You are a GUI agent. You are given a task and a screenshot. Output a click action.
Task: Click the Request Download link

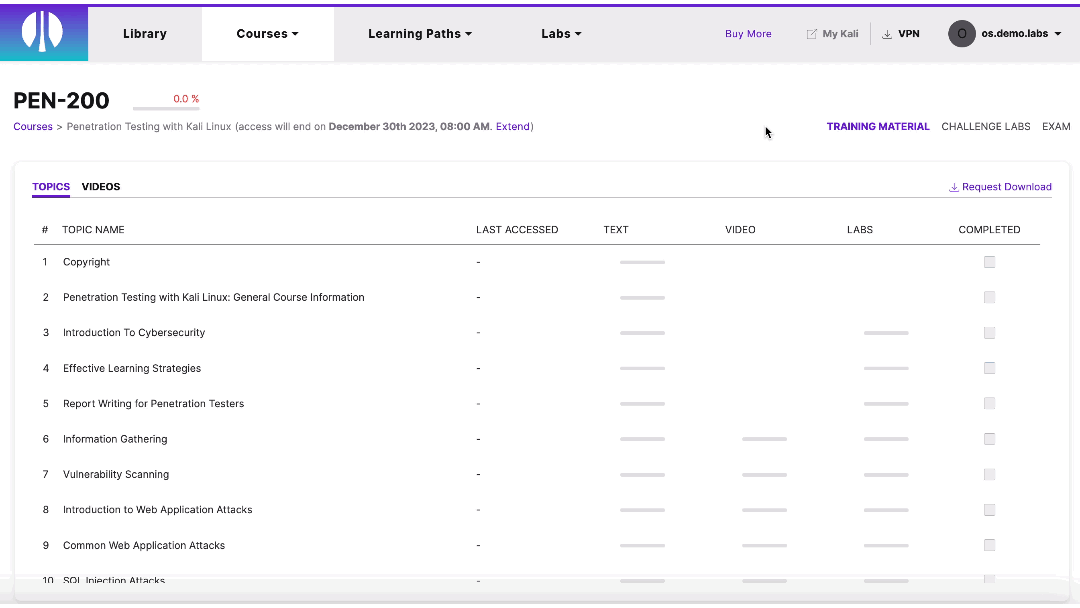(1006, 187)
